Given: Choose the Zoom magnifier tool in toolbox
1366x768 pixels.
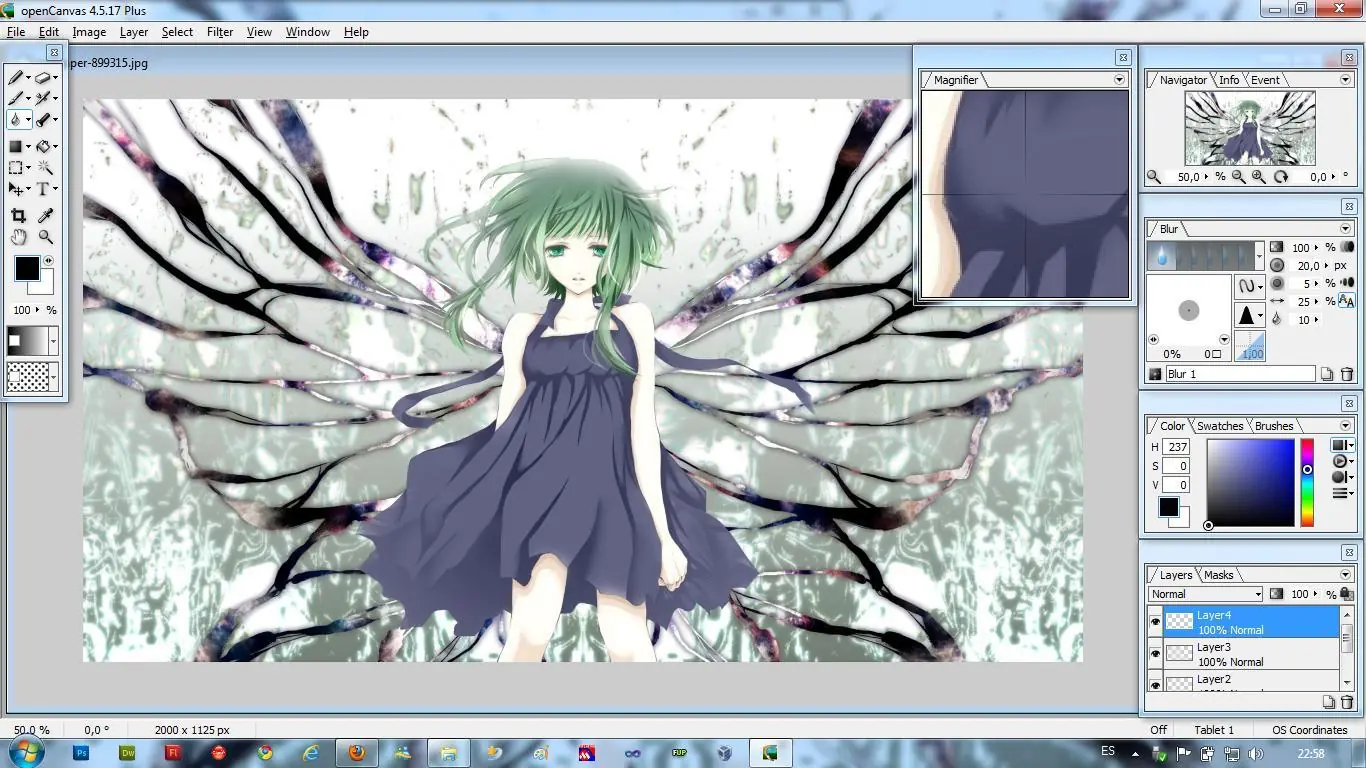Looking at the screenshot, I should coord(45,237).
